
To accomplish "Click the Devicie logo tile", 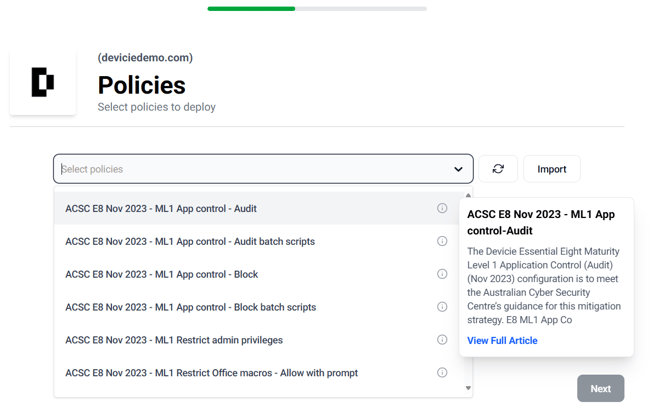I will coord(43,82).
